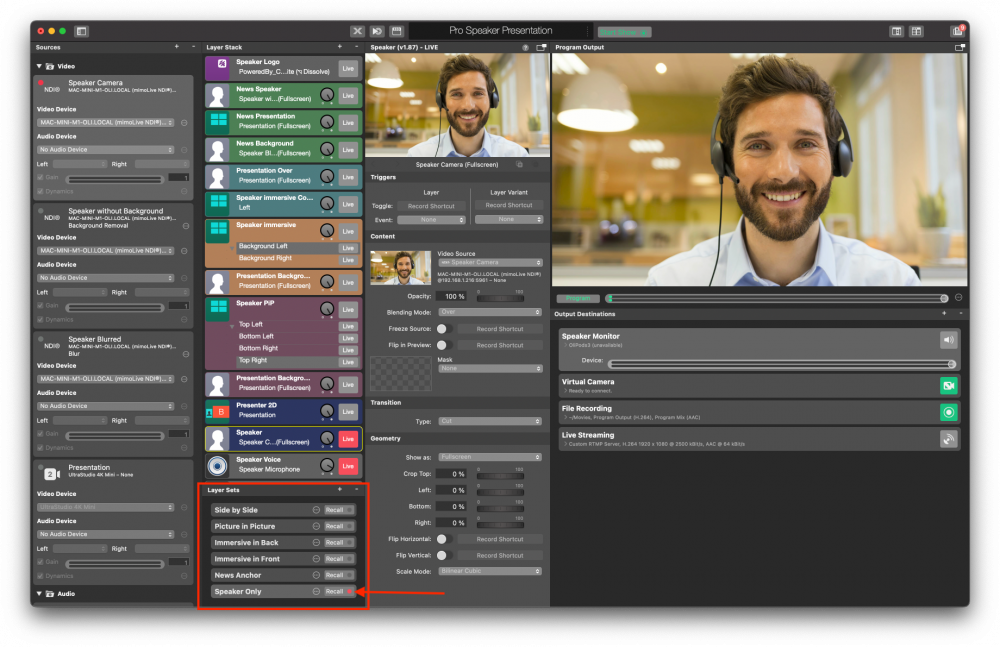Toggle the sources sidebar icon in the title bar

point(81,31)
